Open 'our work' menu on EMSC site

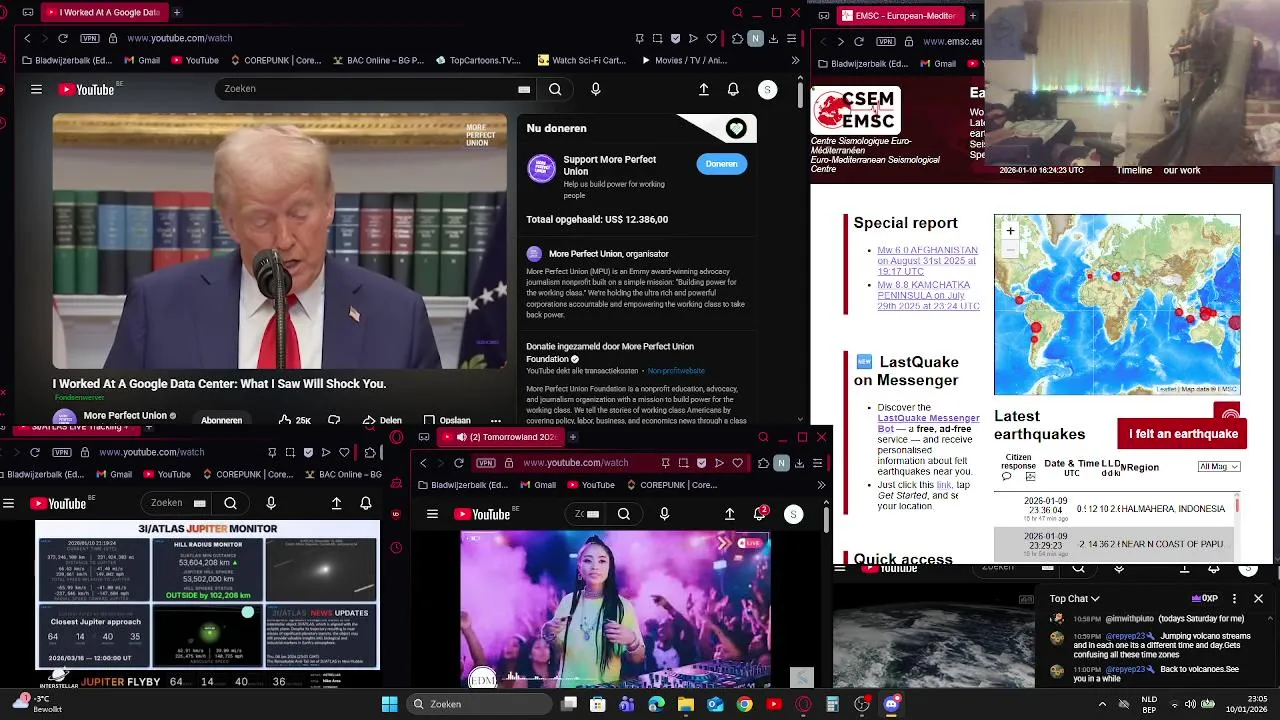[x=1181, y=170]
